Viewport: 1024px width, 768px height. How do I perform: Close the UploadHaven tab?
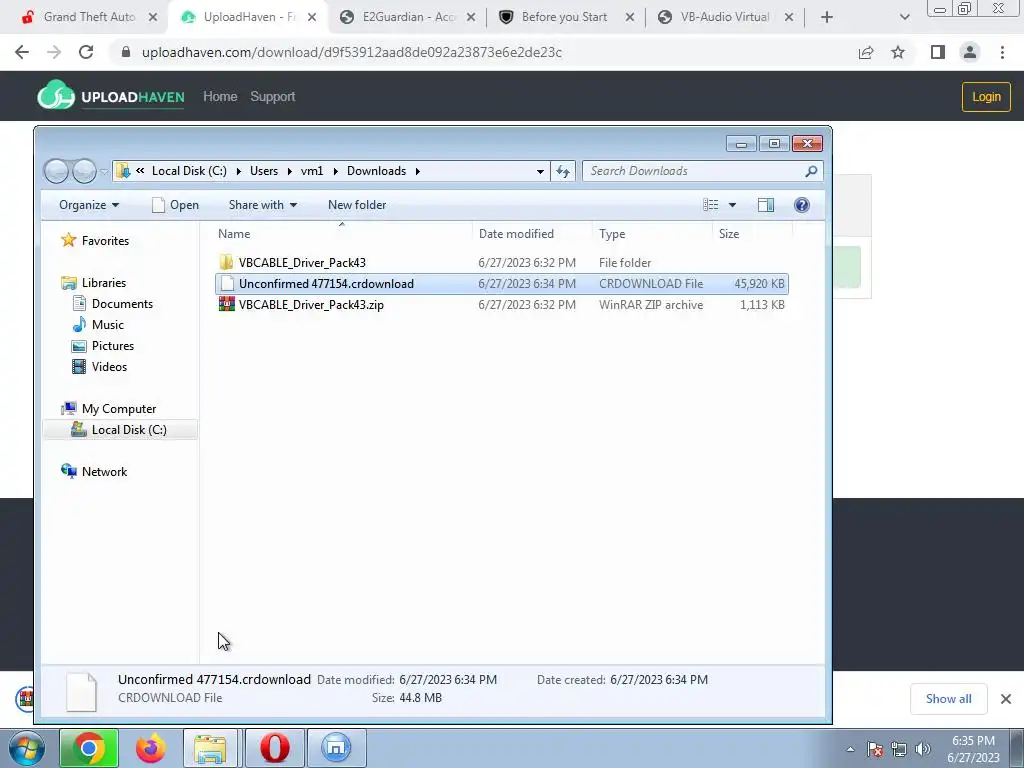312,17
